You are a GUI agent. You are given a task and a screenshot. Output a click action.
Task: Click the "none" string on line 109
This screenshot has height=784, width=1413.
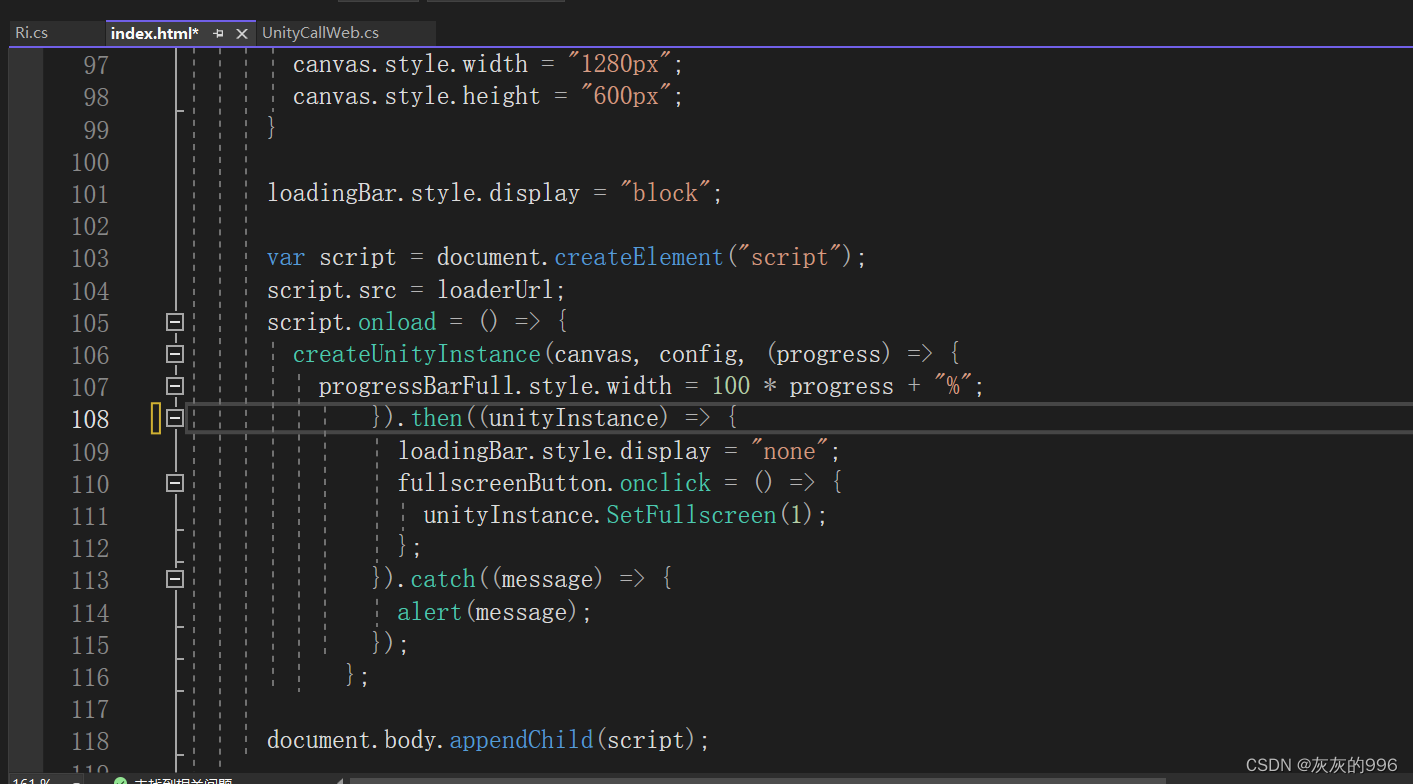(789, 451)
